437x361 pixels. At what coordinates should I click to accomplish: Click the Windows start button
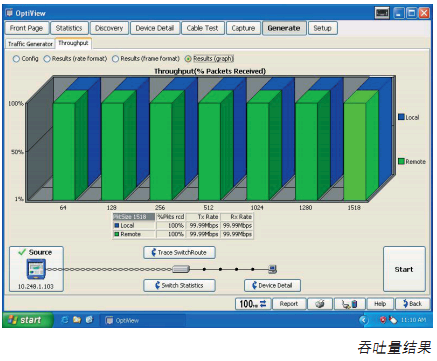[x=27, y=320]
